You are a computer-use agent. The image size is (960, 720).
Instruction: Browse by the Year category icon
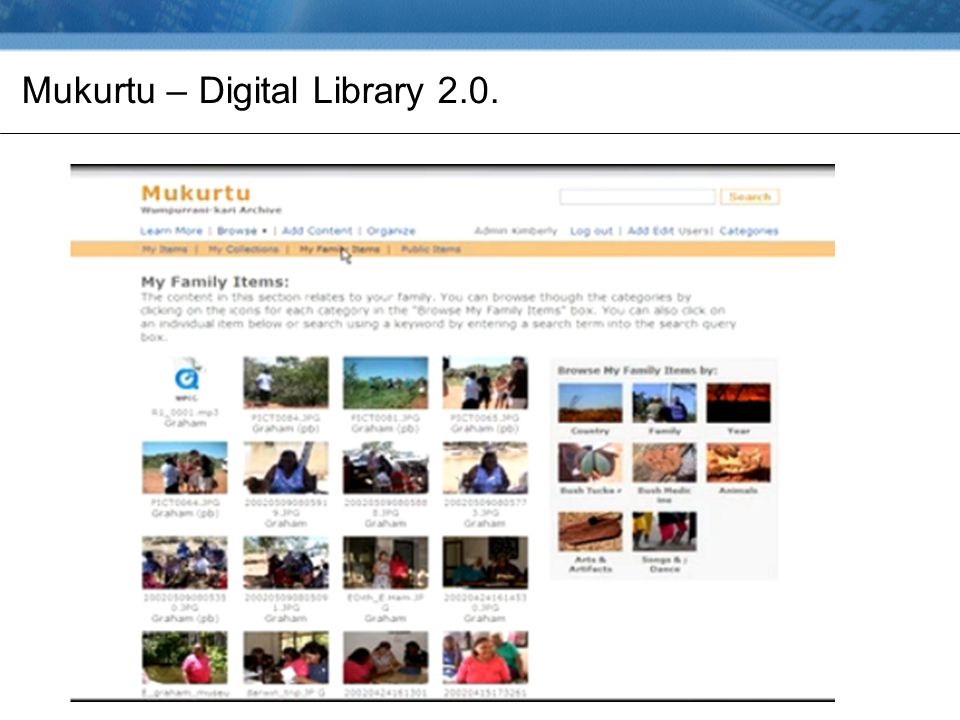pyautogui.click(x=738, y=403)
